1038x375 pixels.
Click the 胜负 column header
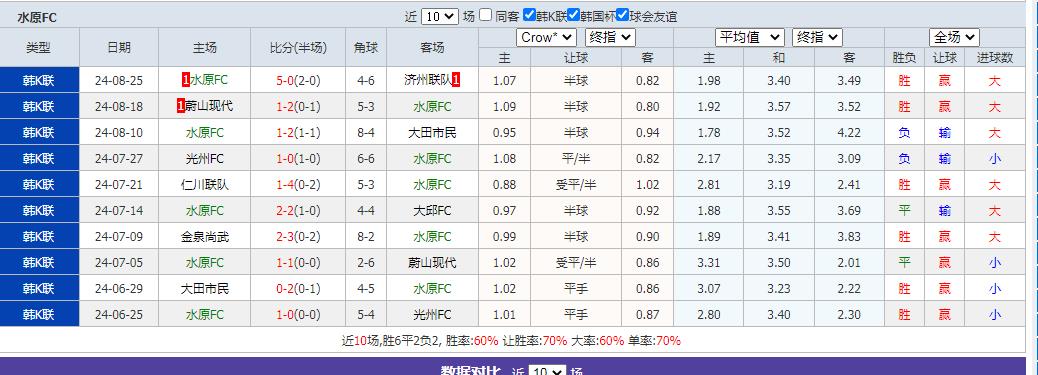904,58
